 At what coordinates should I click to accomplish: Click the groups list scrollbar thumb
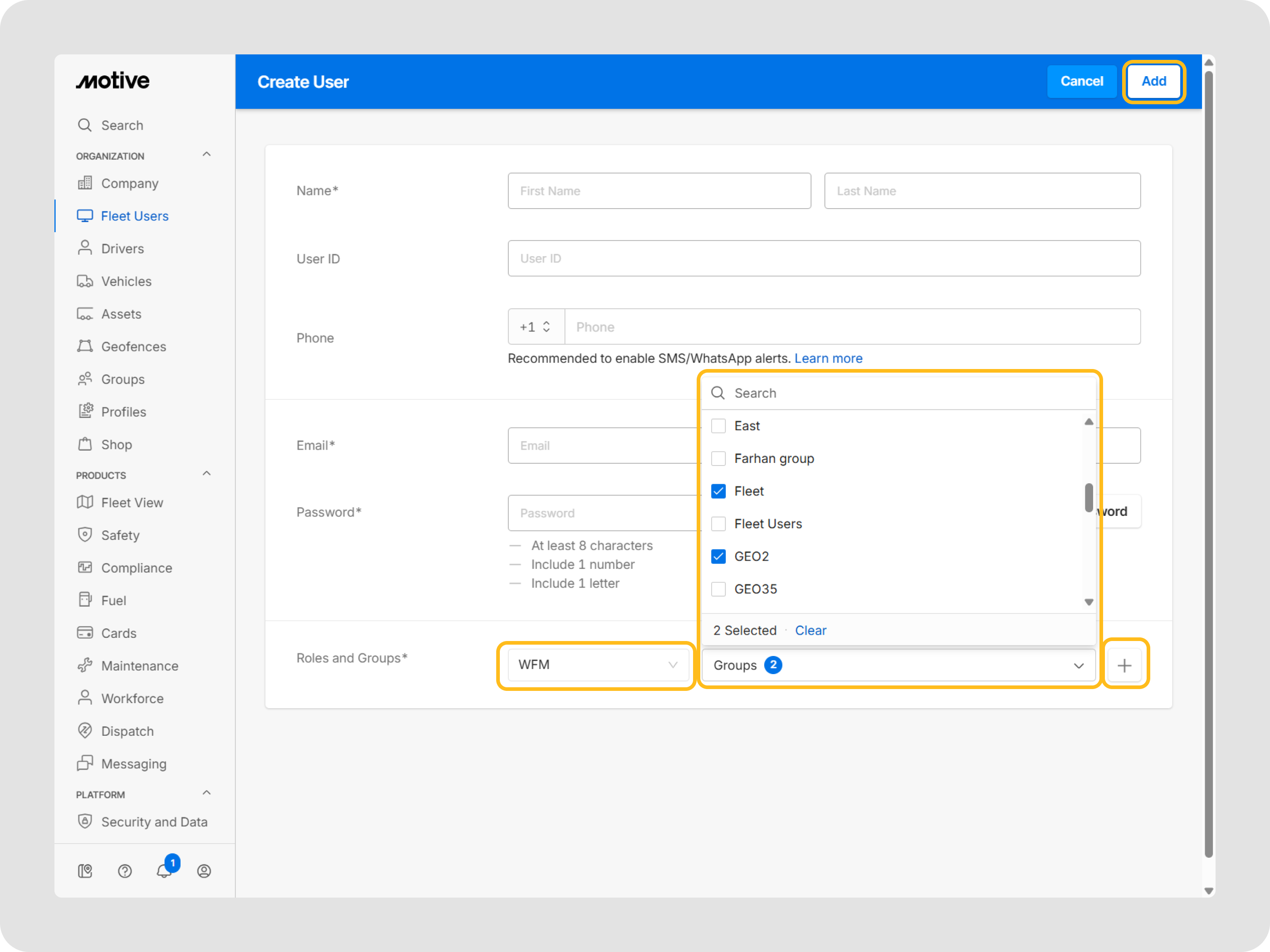tap(1089, 497)
